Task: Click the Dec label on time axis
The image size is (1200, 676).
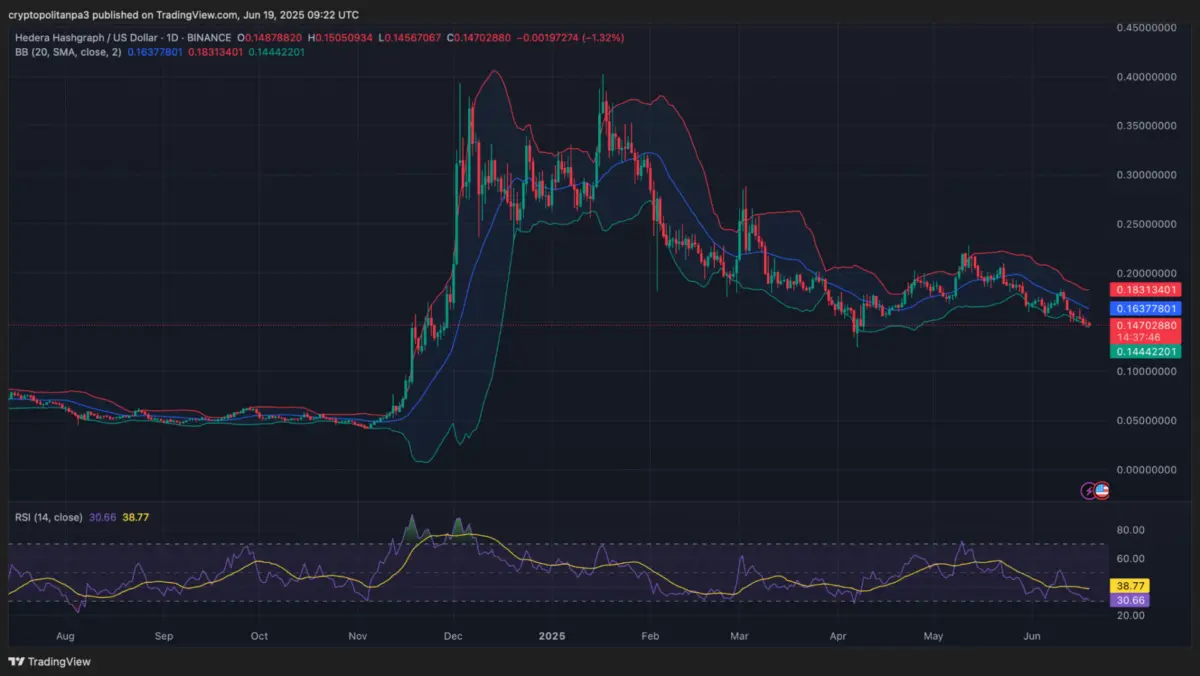Action: (452, 635)
